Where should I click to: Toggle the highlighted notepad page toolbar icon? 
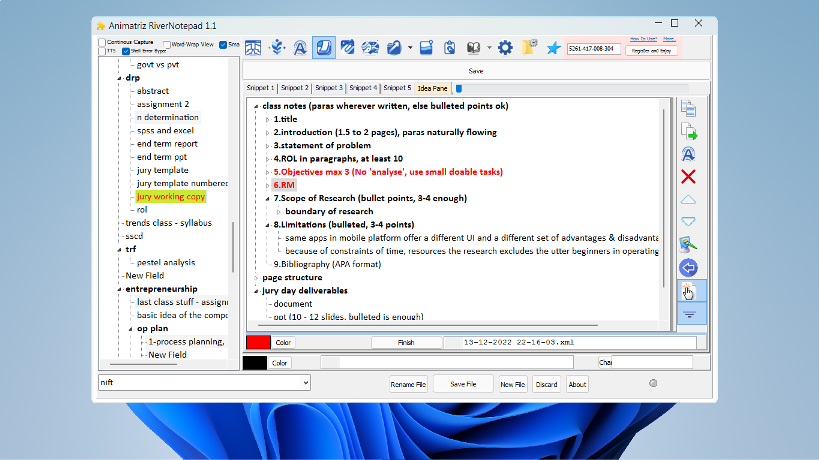[x=324, y=48]
